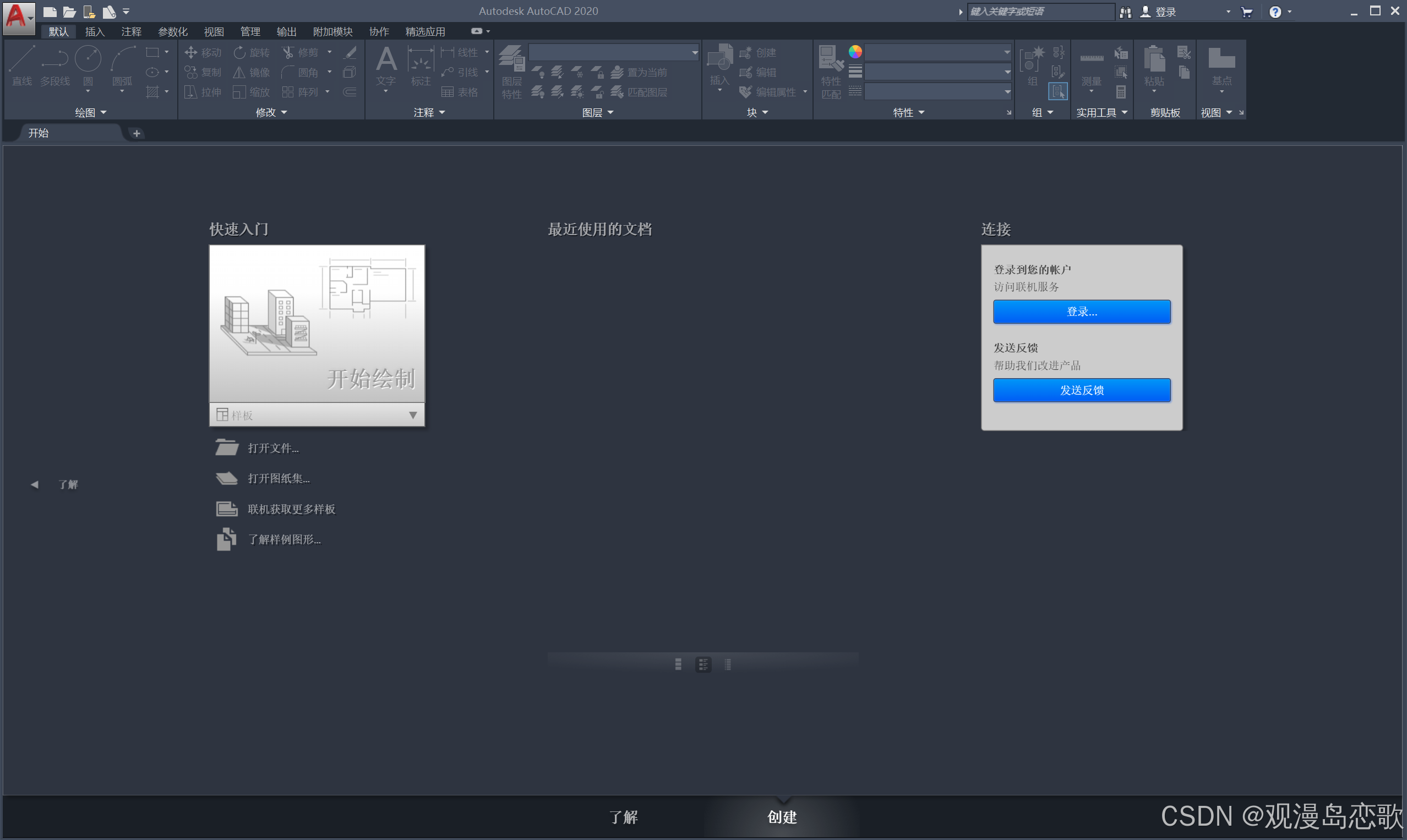Switch recent documents to medium list view

(x=703, y=664)
